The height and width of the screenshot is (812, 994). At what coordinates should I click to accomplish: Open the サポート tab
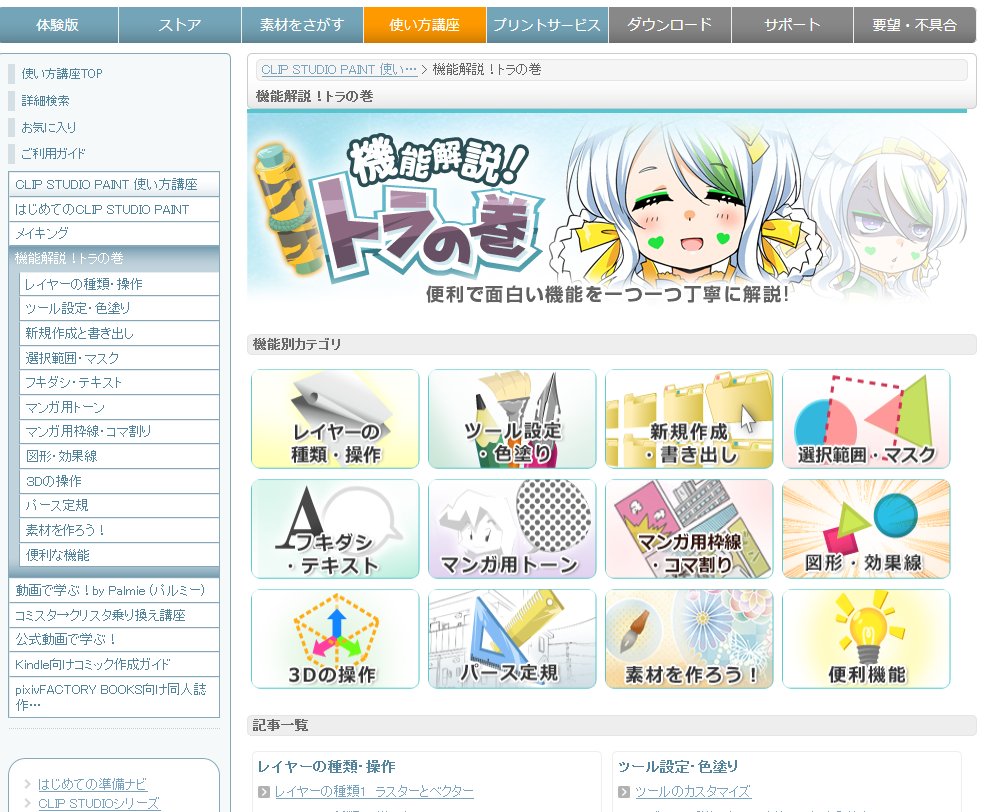[x=792, y=25]
